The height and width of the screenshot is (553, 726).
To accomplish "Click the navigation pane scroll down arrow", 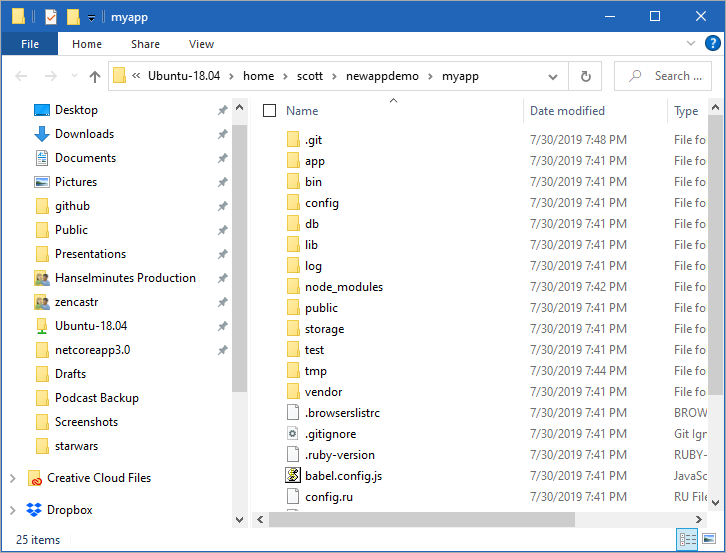I will pos(239,520).
